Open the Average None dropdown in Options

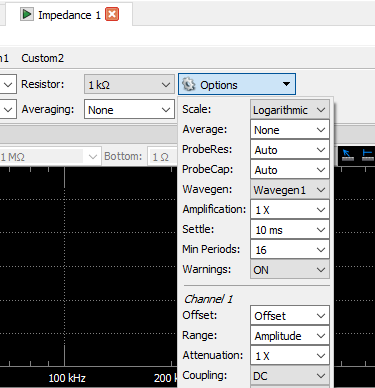coord(290,130)
